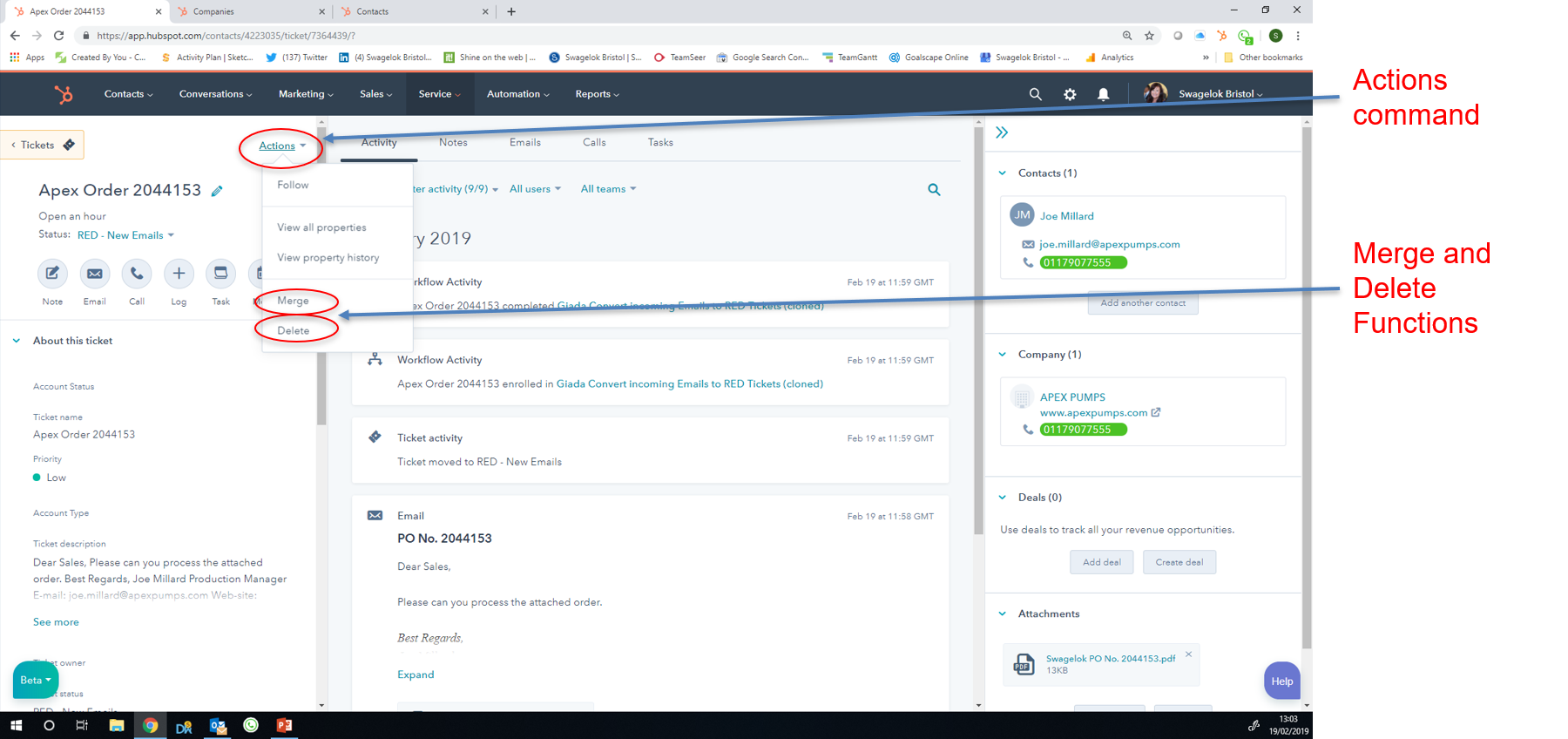This screenshot has height=739, width=1568.
Task: Open the APEX PUMPS company link
Action: coord(1072,397)
